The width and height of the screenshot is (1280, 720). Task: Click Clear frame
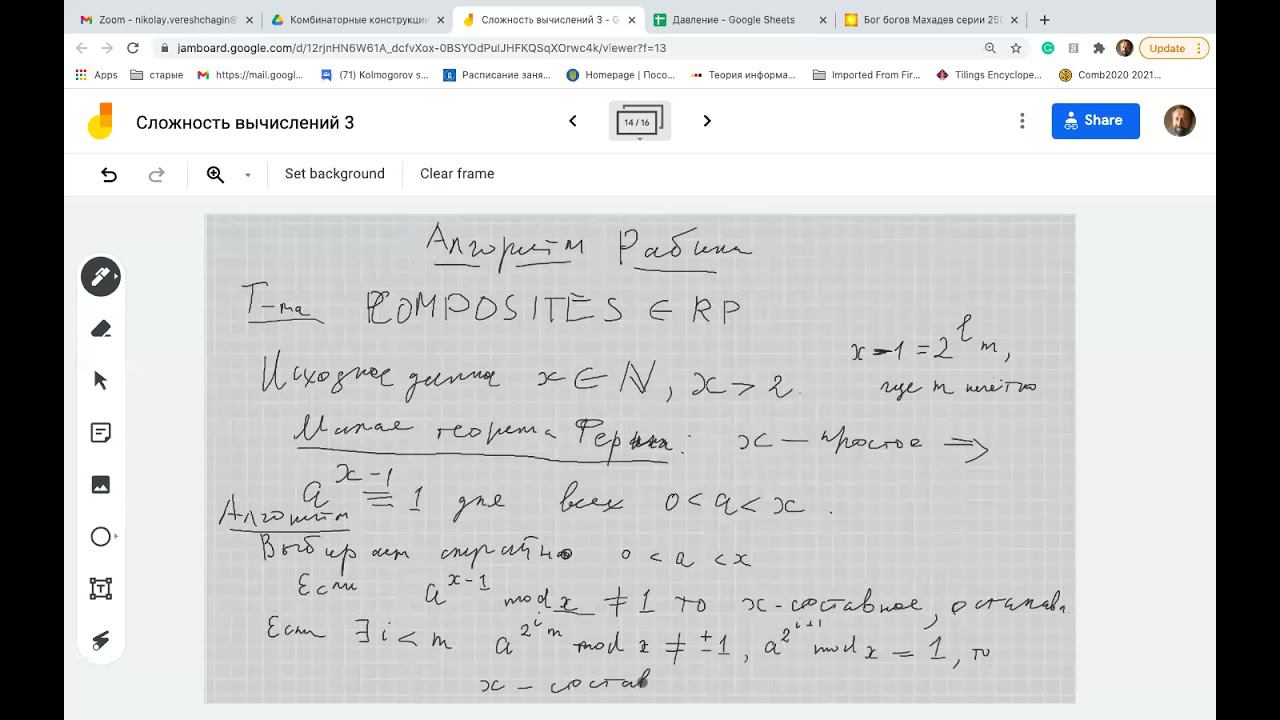click(x=457, y=174)
